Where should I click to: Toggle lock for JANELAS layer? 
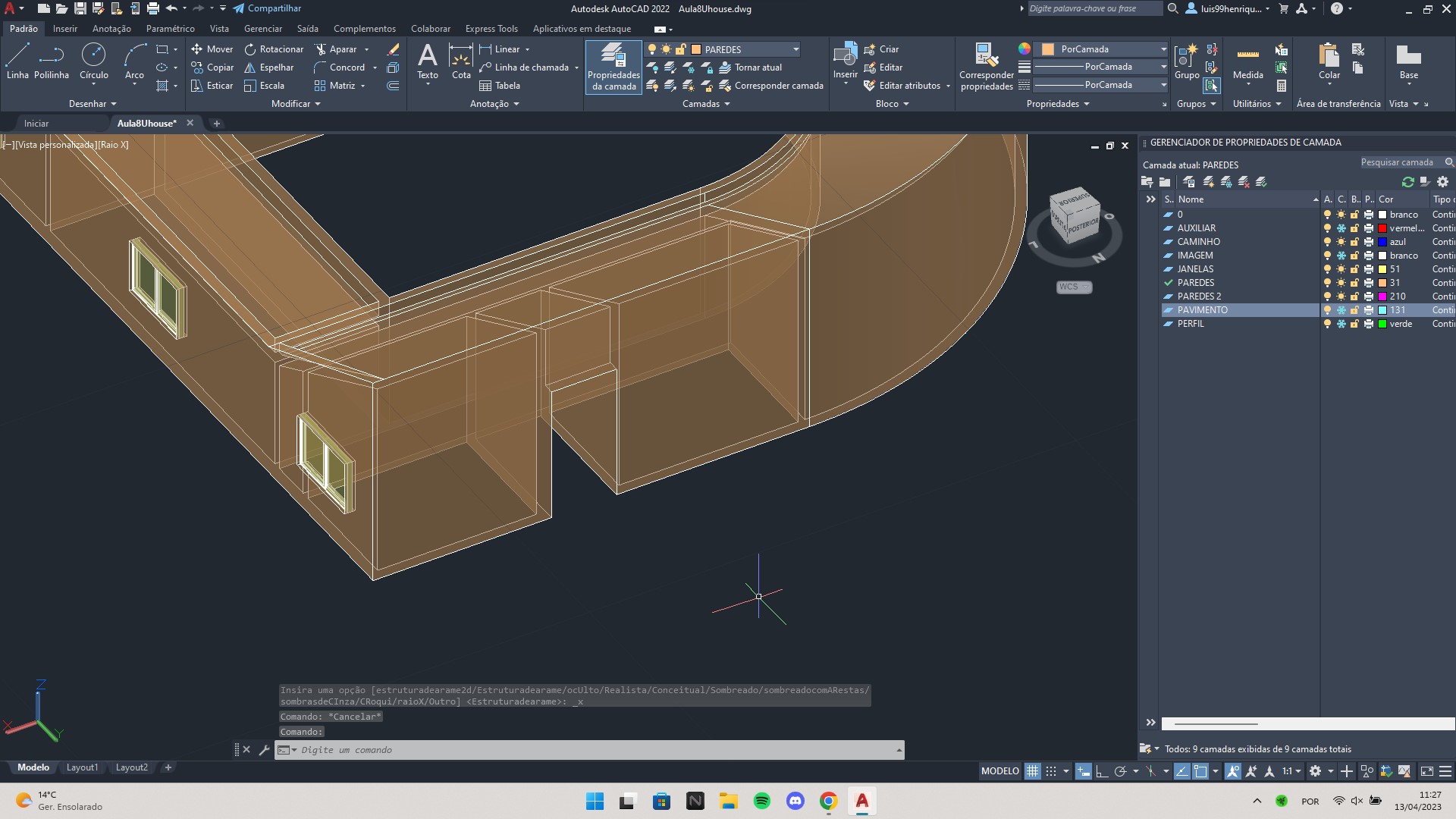[x=1354, y=269]
